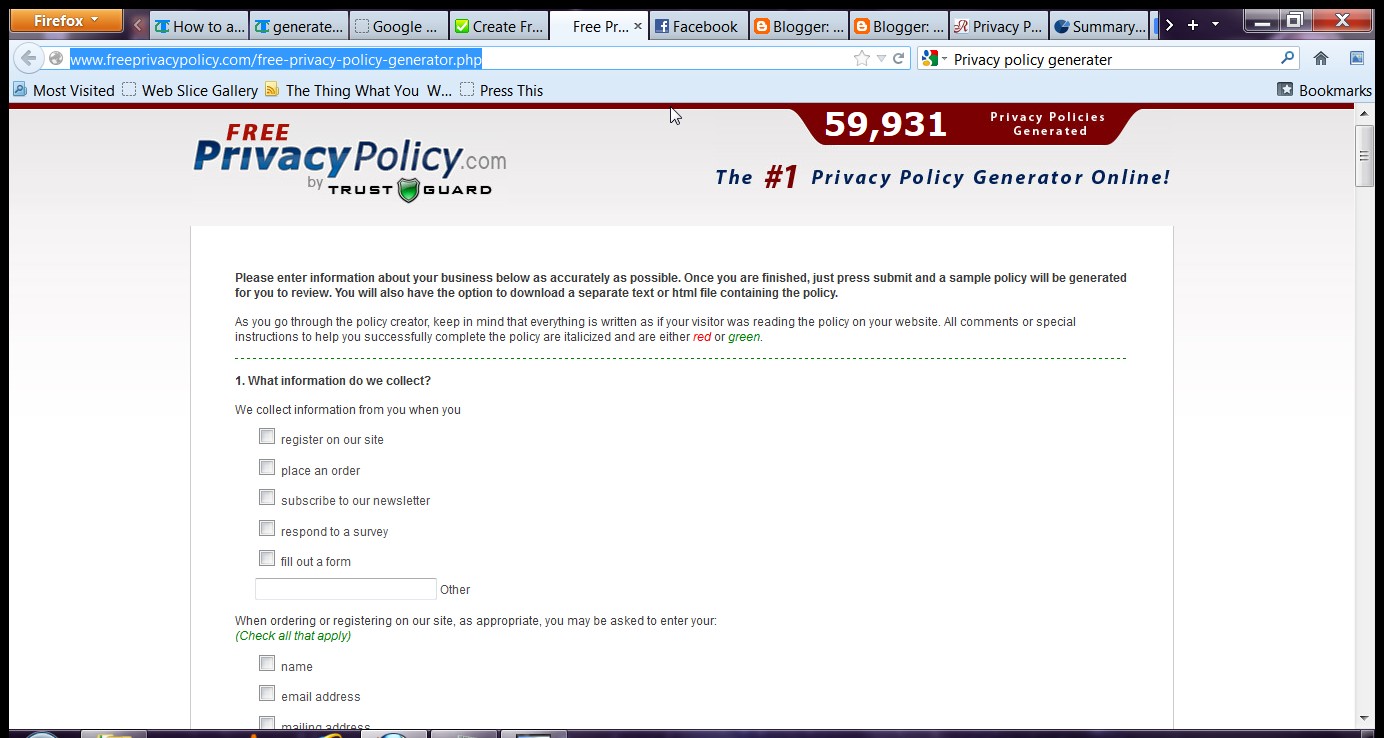The image size is (1384, 738).
Task: Switch to the 'generate...' tab
Action: [x=299, y=26]
